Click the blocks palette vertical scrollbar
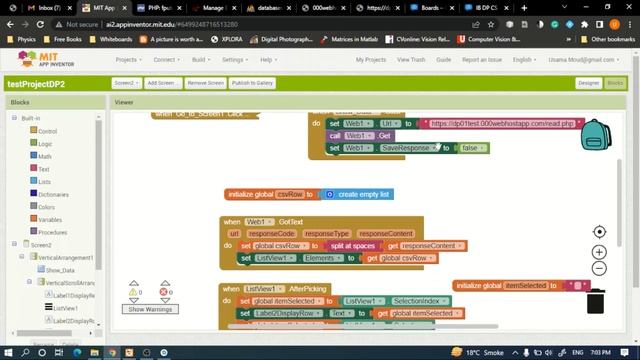 coord(98,195)
